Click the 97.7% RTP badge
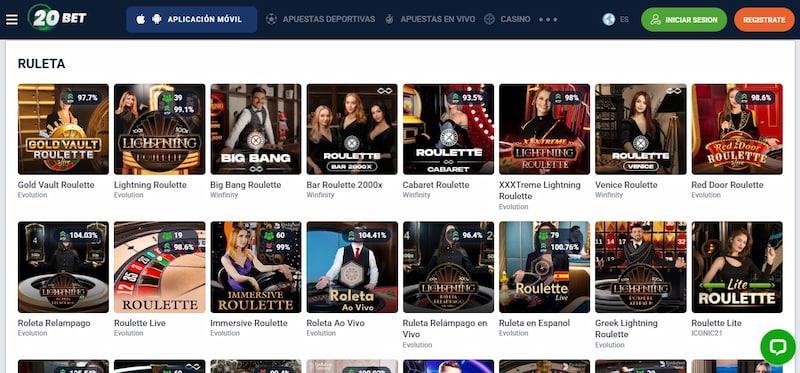The height and width of the screenshot is (373, 800). click(80, 97)
